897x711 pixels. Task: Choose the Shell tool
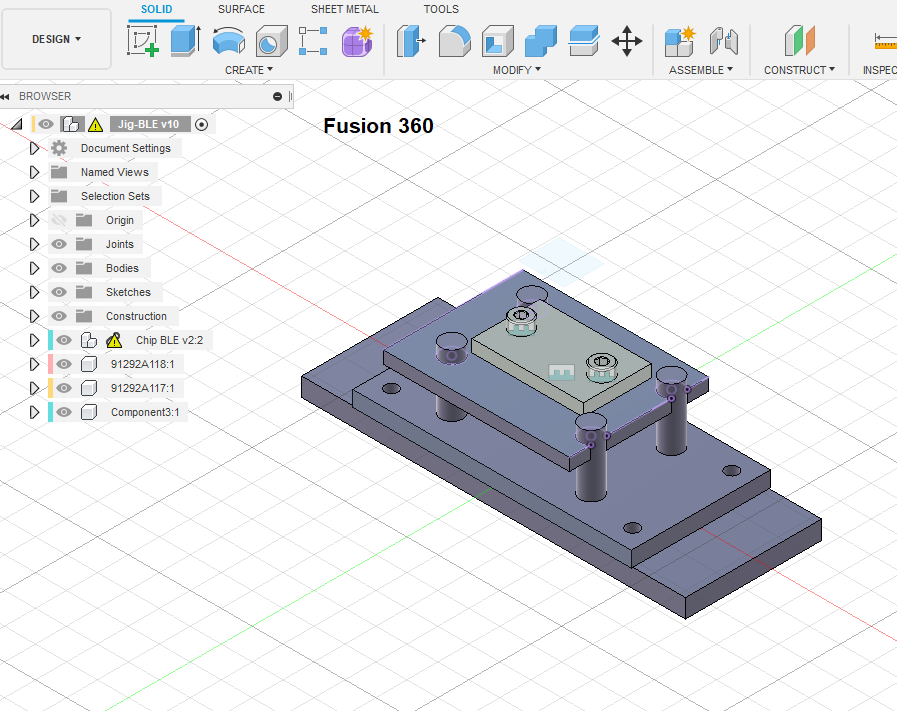pos(498,41)
